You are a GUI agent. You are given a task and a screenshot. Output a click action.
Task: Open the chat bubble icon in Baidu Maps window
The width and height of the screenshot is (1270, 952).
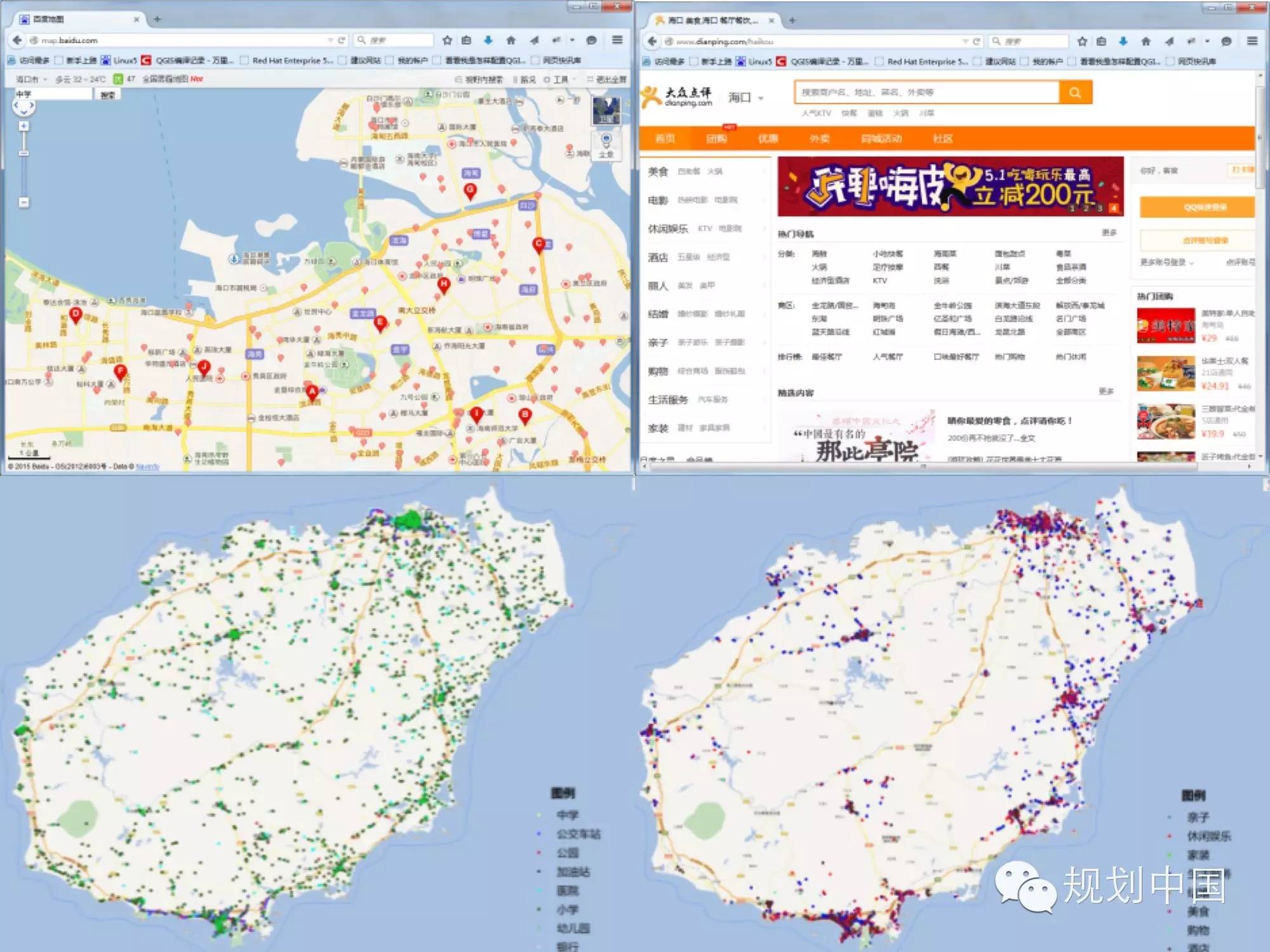point(591,40)
